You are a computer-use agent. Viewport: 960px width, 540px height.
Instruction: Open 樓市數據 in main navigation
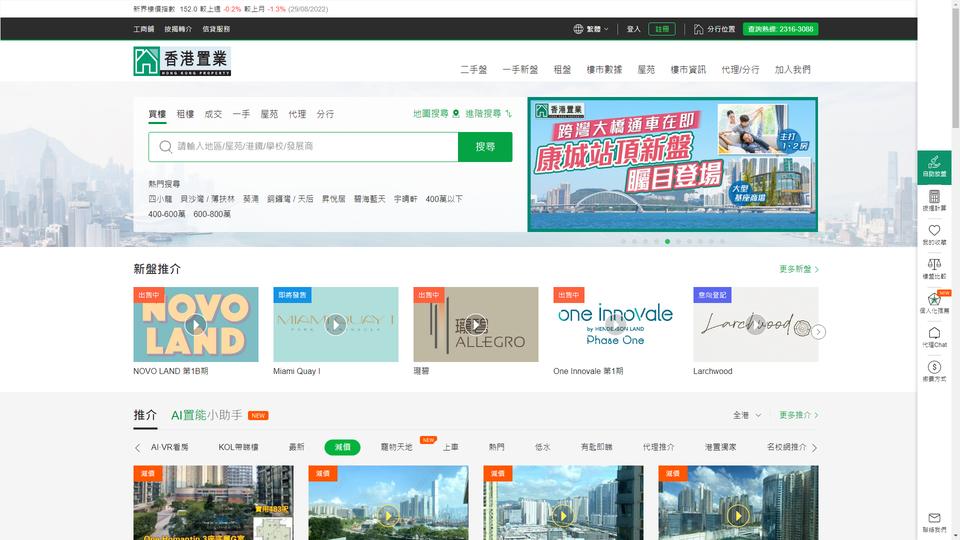pyautogui.click(x=604, y=70)
